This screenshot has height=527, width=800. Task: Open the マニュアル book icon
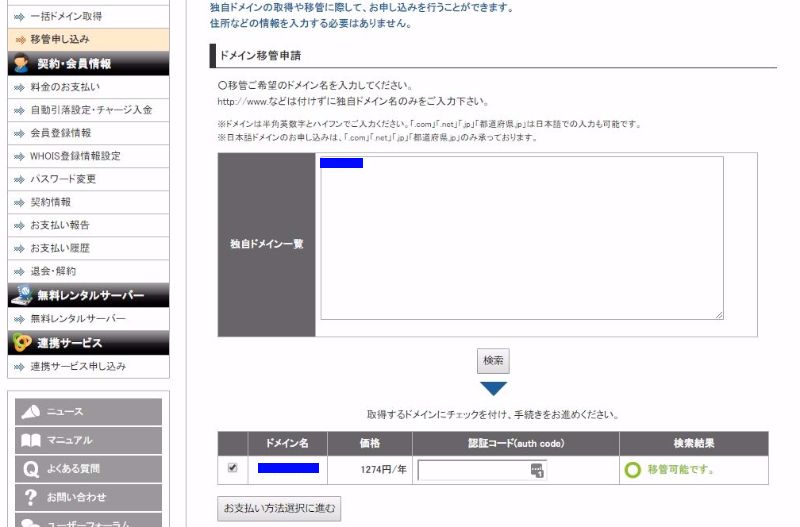(31, 440)
